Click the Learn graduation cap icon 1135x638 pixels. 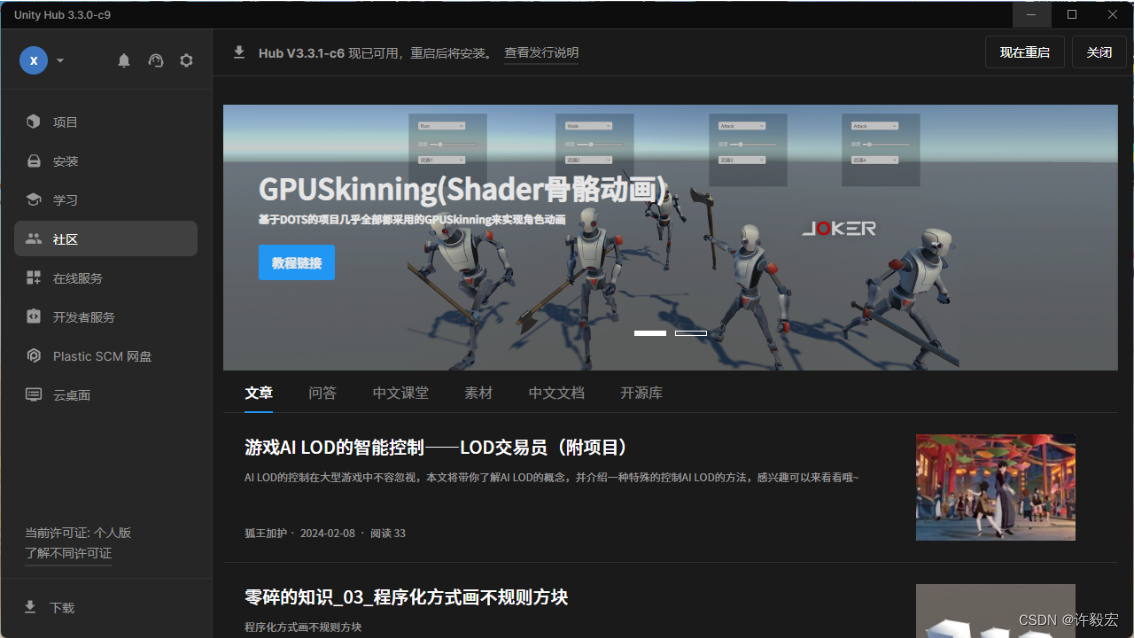tap(33, 199)
